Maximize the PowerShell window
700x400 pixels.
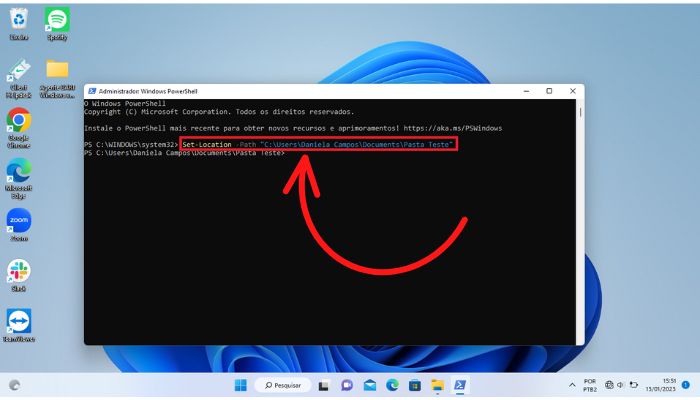tap(549, 91)
